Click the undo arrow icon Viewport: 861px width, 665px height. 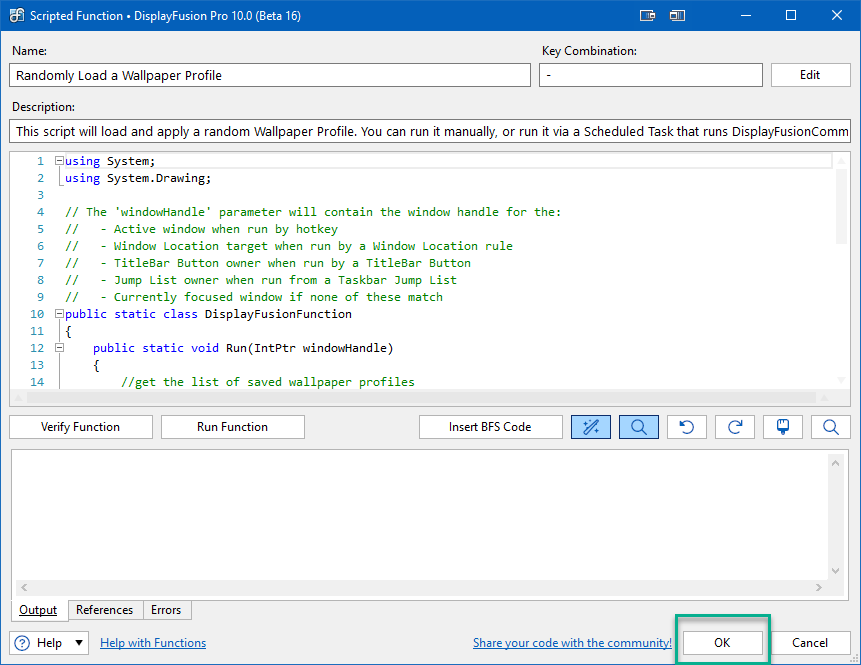point(686,427)
